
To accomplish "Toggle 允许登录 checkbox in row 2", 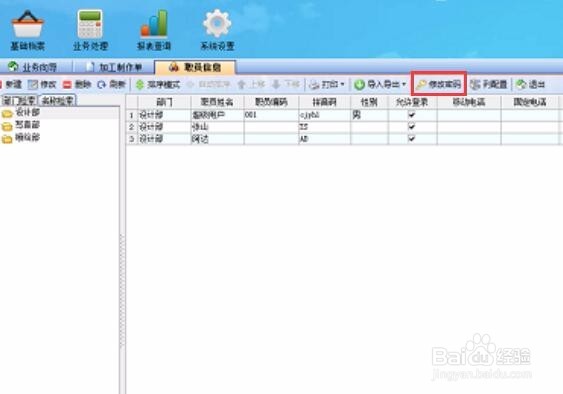I will pyautogui.click(x=412, y=126).
